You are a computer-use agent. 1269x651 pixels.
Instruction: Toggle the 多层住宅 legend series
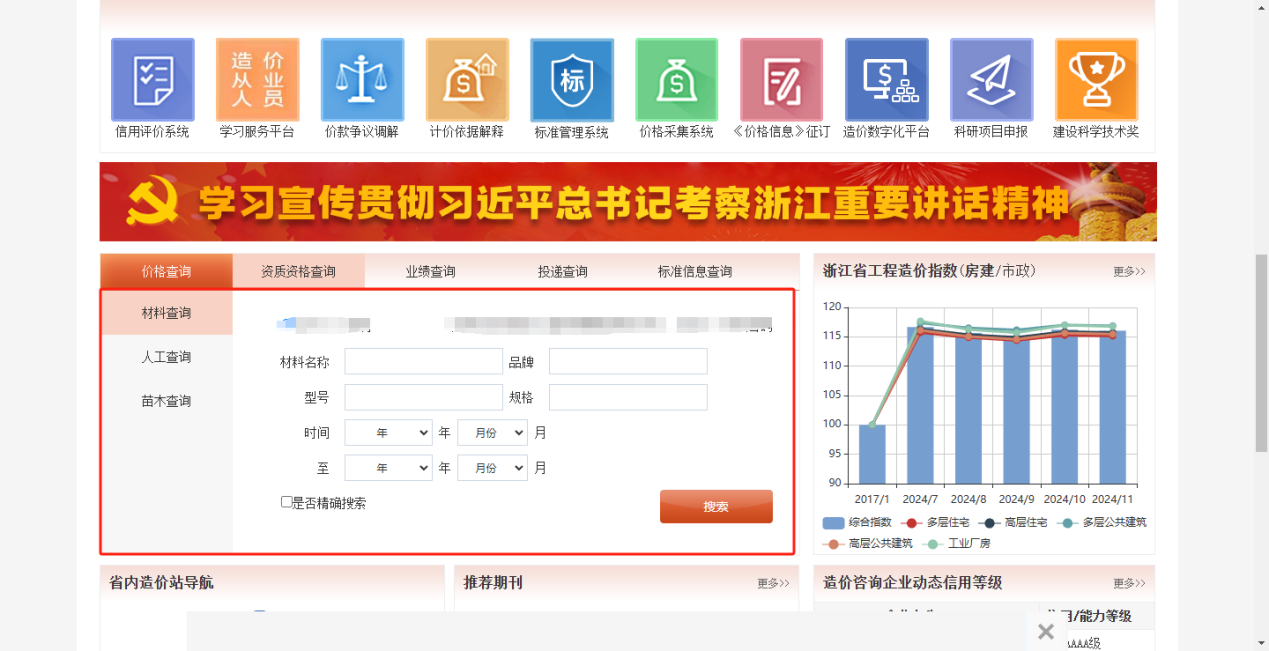tap(935, 522)
